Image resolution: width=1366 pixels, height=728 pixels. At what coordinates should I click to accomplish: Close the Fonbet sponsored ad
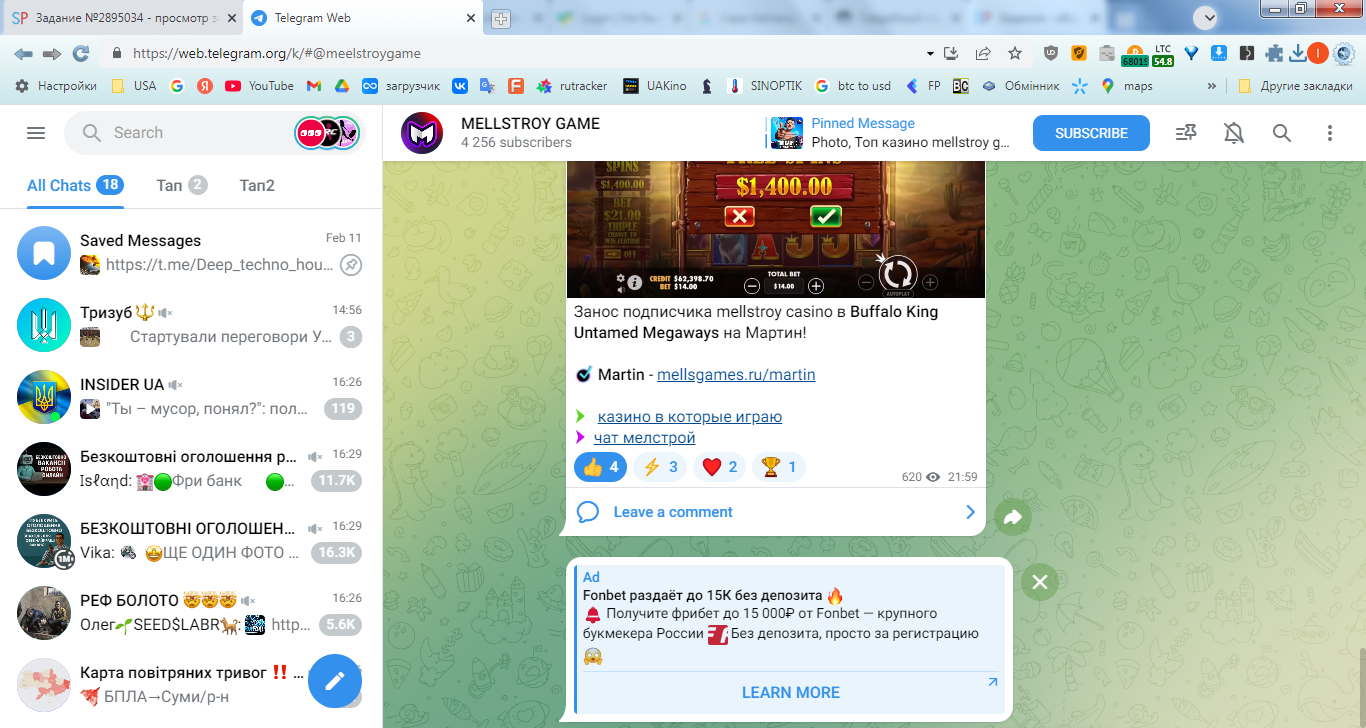[x=1040, y=582]
